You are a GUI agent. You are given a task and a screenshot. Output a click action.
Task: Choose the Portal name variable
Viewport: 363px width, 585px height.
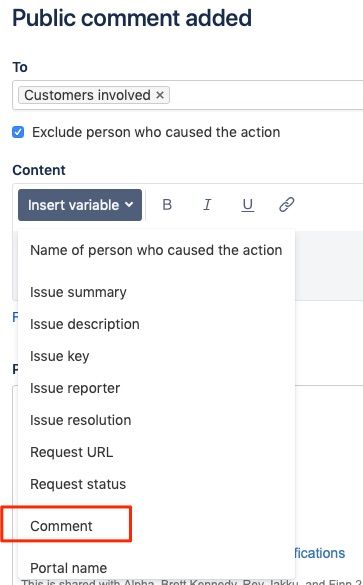156,568
